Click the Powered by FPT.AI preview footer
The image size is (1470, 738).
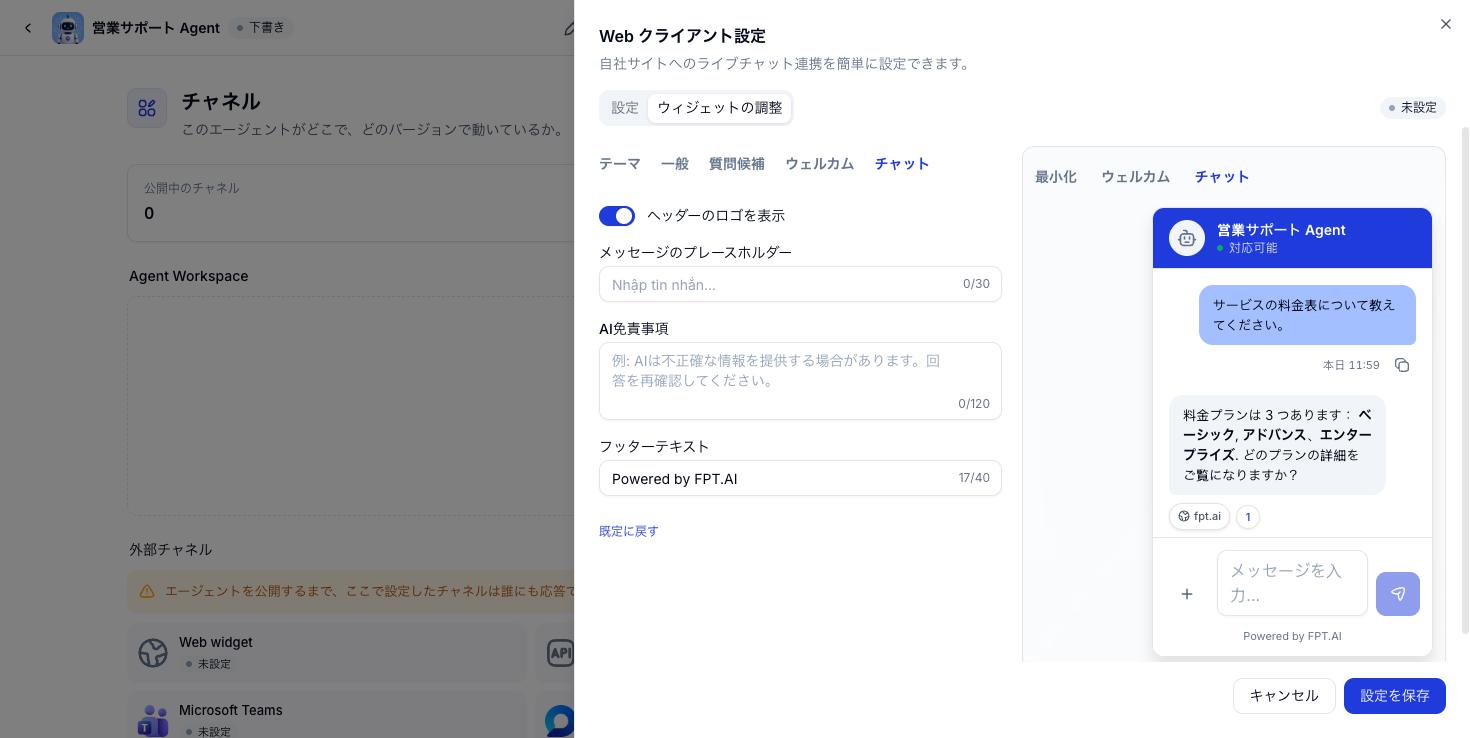pos(1292,636)
